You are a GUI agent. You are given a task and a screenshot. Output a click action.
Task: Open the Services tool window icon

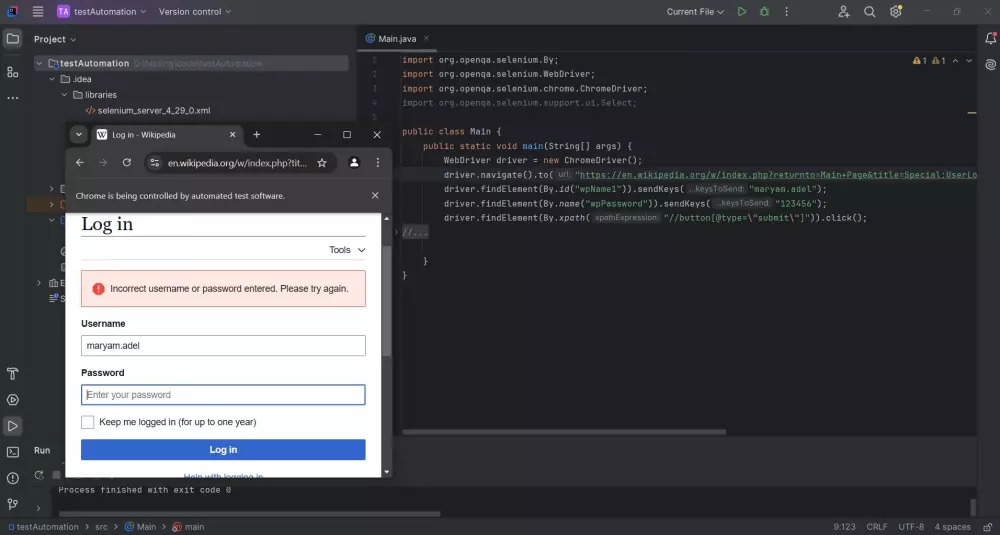(x=12, y=400)
